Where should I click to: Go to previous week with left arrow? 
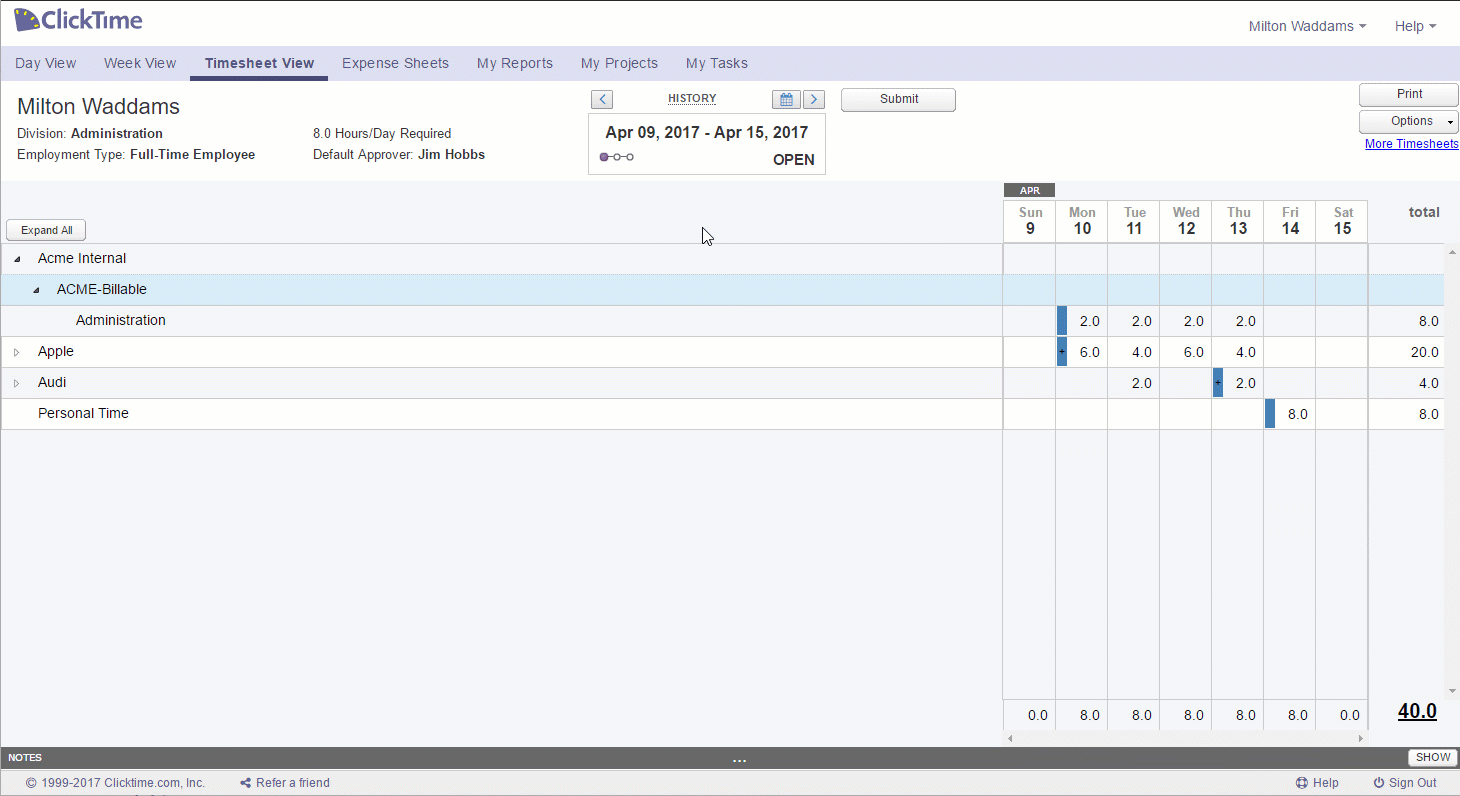[x=601, y=99]
